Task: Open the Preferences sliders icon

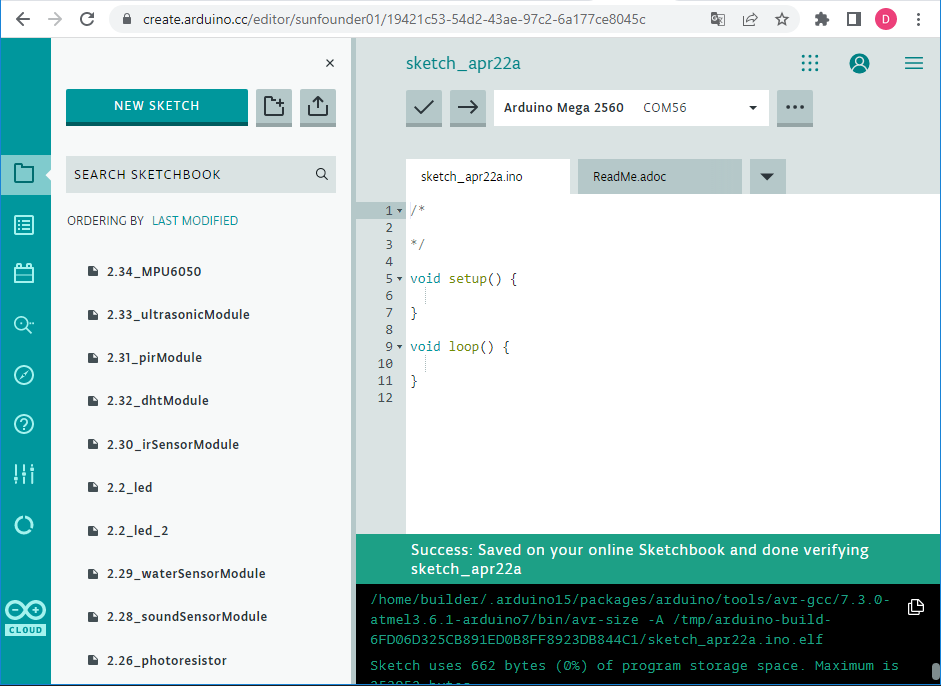Action: click(x=24, y=474)
